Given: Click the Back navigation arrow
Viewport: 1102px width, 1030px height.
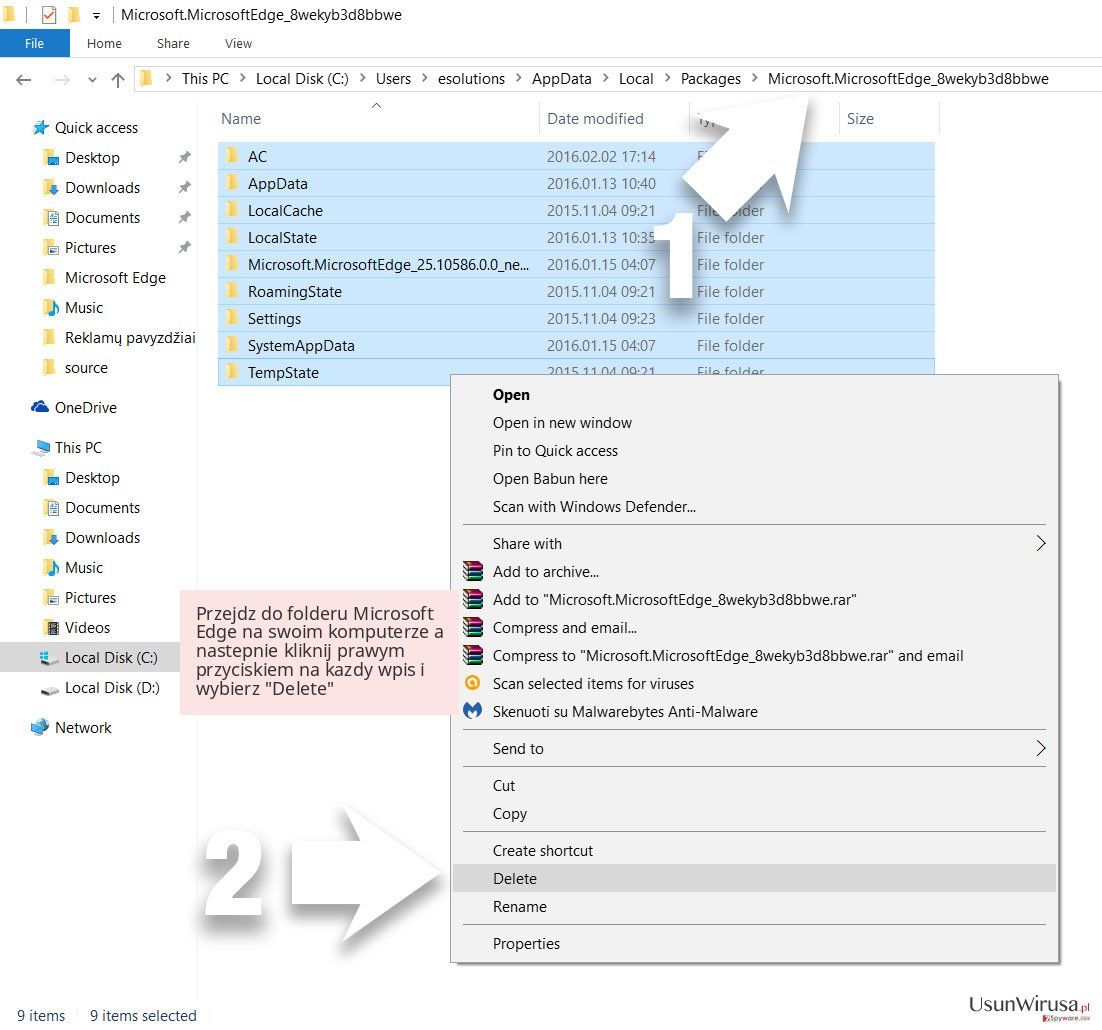Looking at the screenshot, I should pyautogui.click(x=24, y=79).
